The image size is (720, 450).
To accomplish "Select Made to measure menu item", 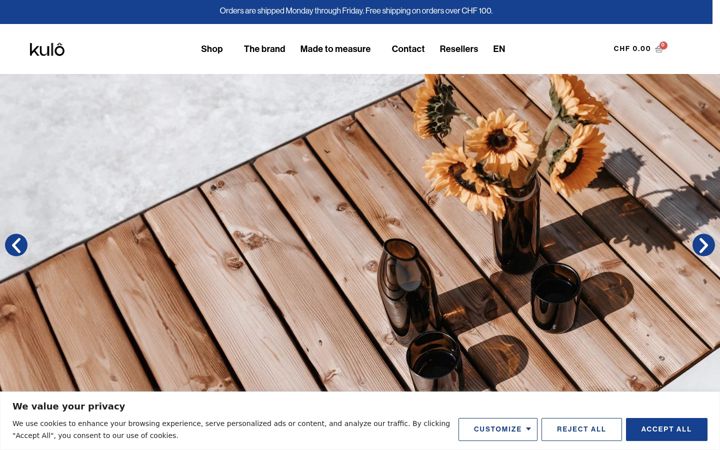I will [335, 49].
